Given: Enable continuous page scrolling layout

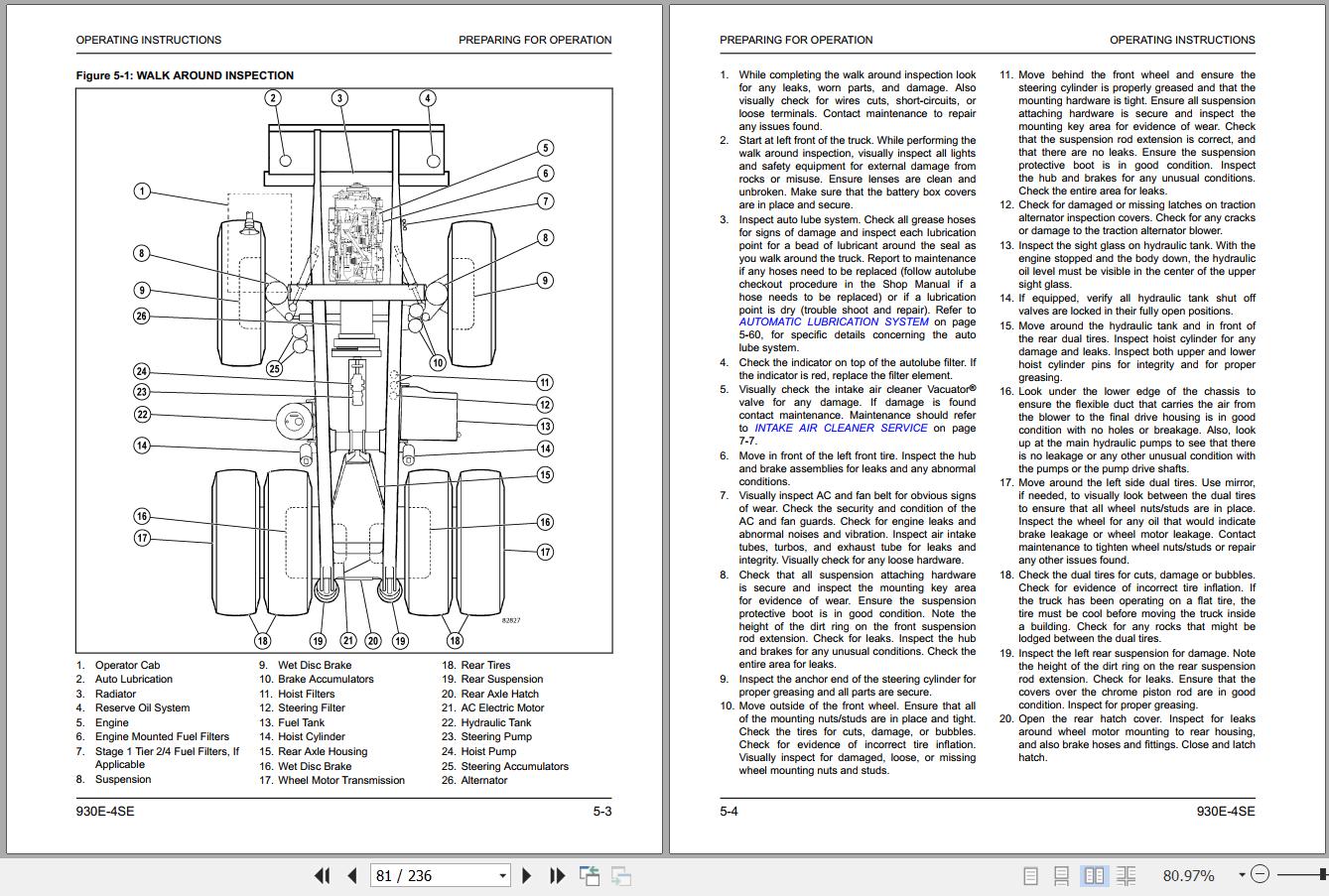Looking at the screenshot, I should click(1061, 875).
